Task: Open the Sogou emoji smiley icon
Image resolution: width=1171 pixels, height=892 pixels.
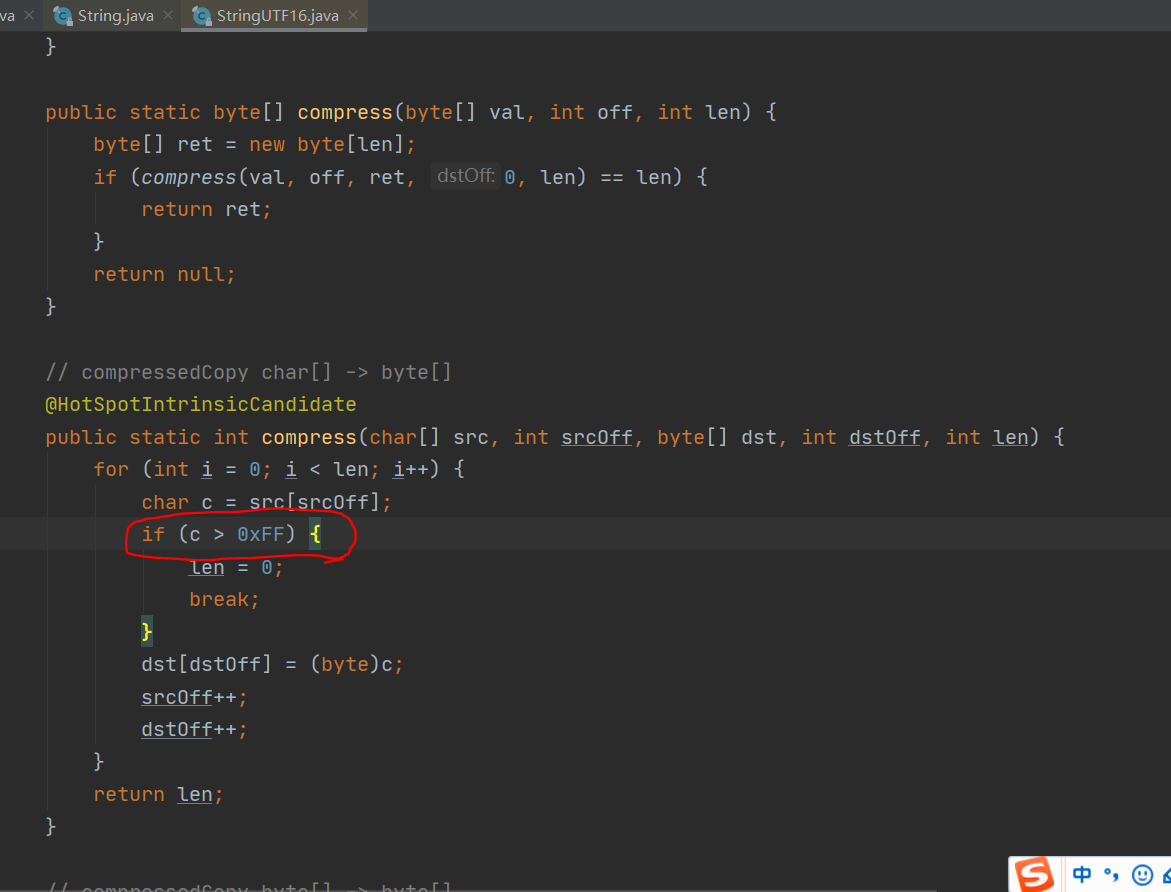Action: pos(1142,875)
